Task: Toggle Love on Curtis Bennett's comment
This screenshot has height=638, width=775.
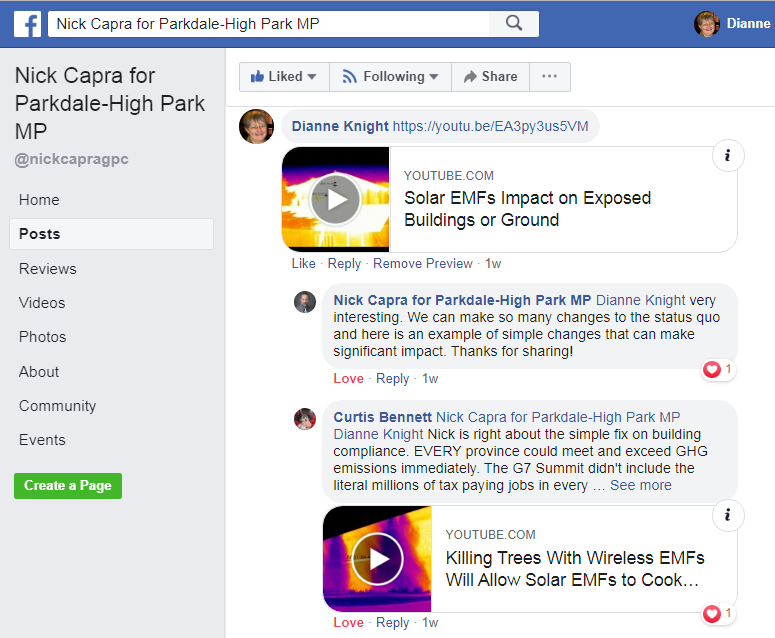Action: [348, 623]
